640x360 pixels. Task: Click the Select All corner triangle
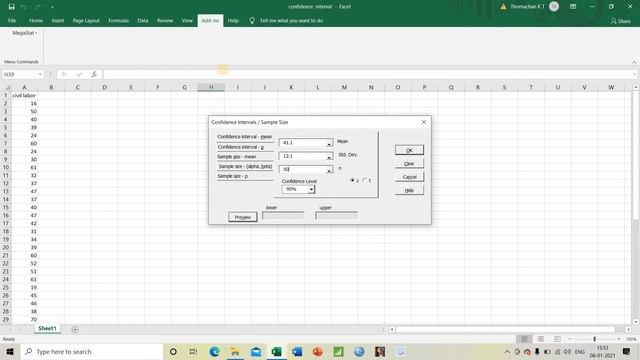[x=7, y=87]
